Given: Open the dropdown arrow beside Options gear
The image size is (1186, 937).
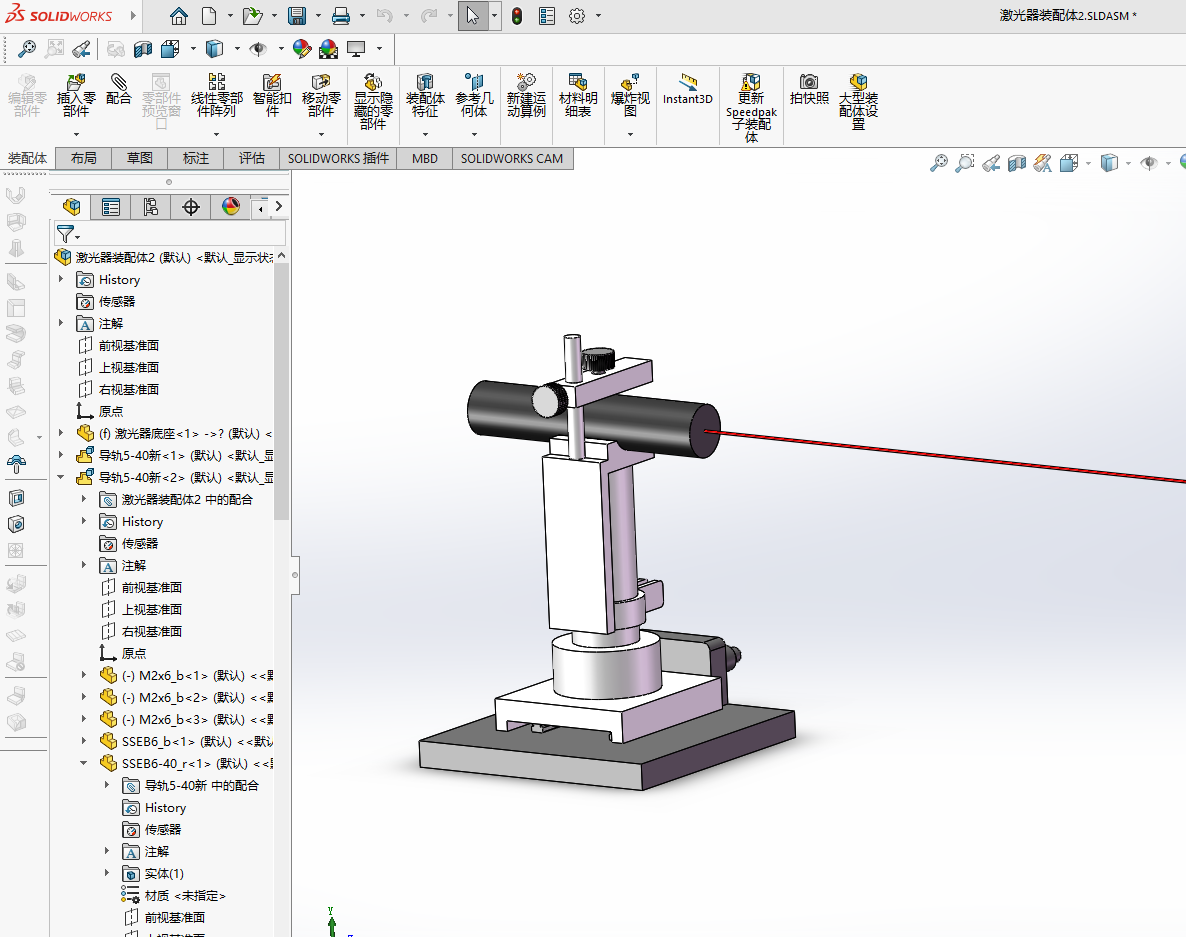Looking at the screenshot, I should click(598, 16).
